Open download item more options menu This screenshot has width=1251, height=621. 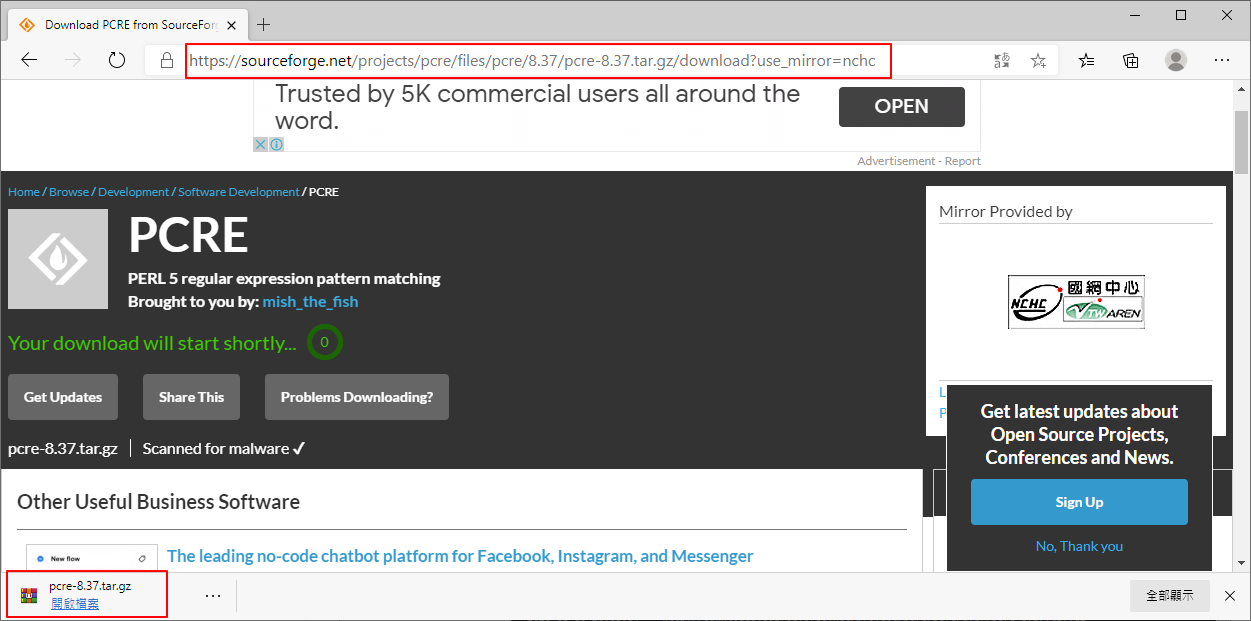[213, 595]
